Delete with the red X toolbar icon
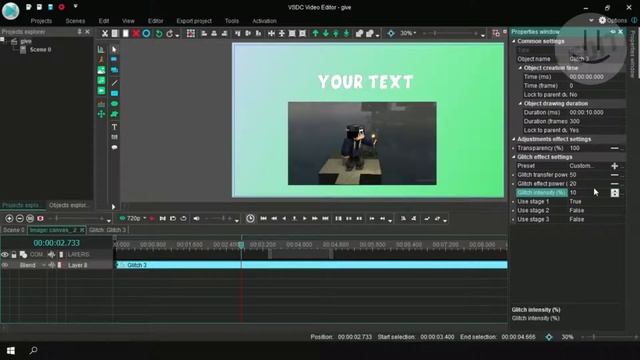The height and width of the screenshot is (360, 640). (x=136, y=33)
